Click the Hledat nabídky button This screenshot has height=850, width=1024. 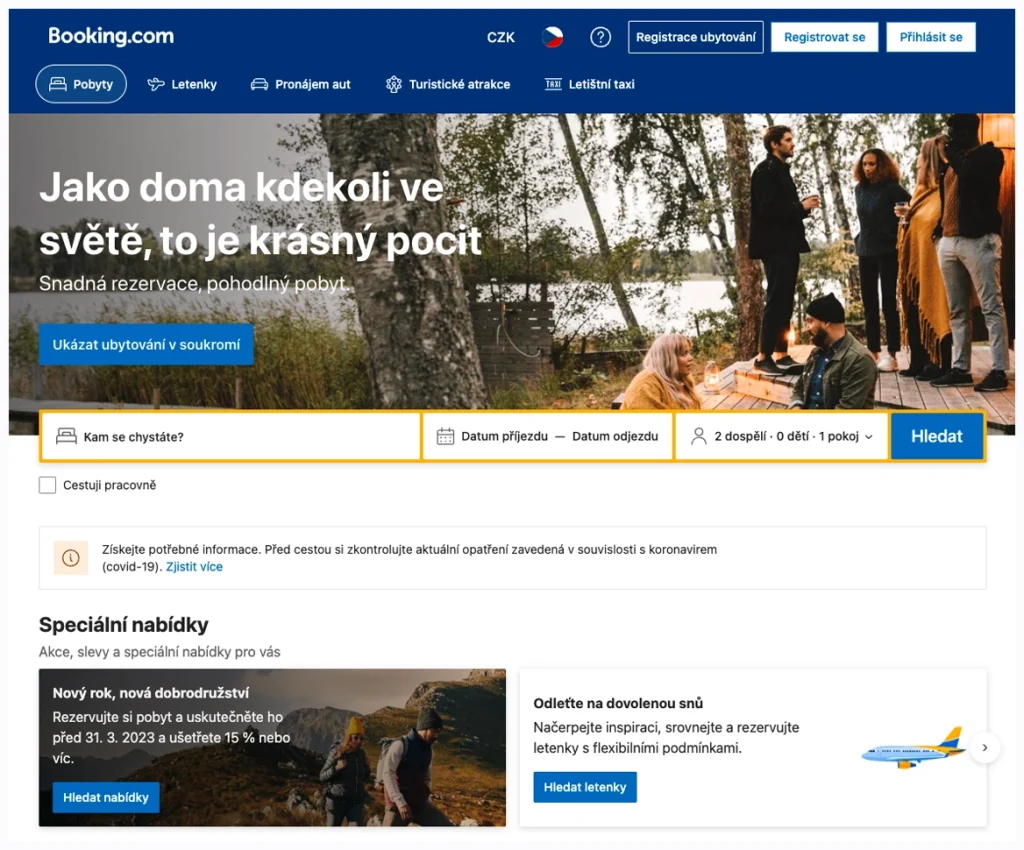coord(106,797)
